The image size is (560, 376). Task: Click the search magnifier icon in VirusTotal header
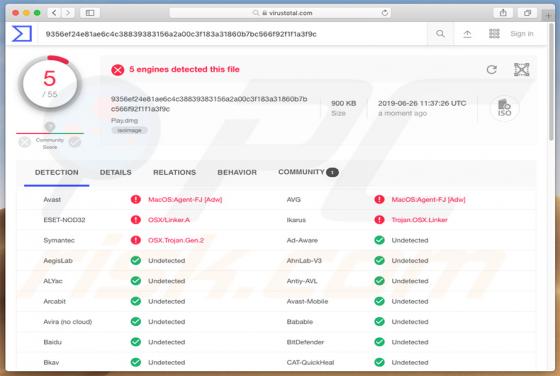coord(440,34)
